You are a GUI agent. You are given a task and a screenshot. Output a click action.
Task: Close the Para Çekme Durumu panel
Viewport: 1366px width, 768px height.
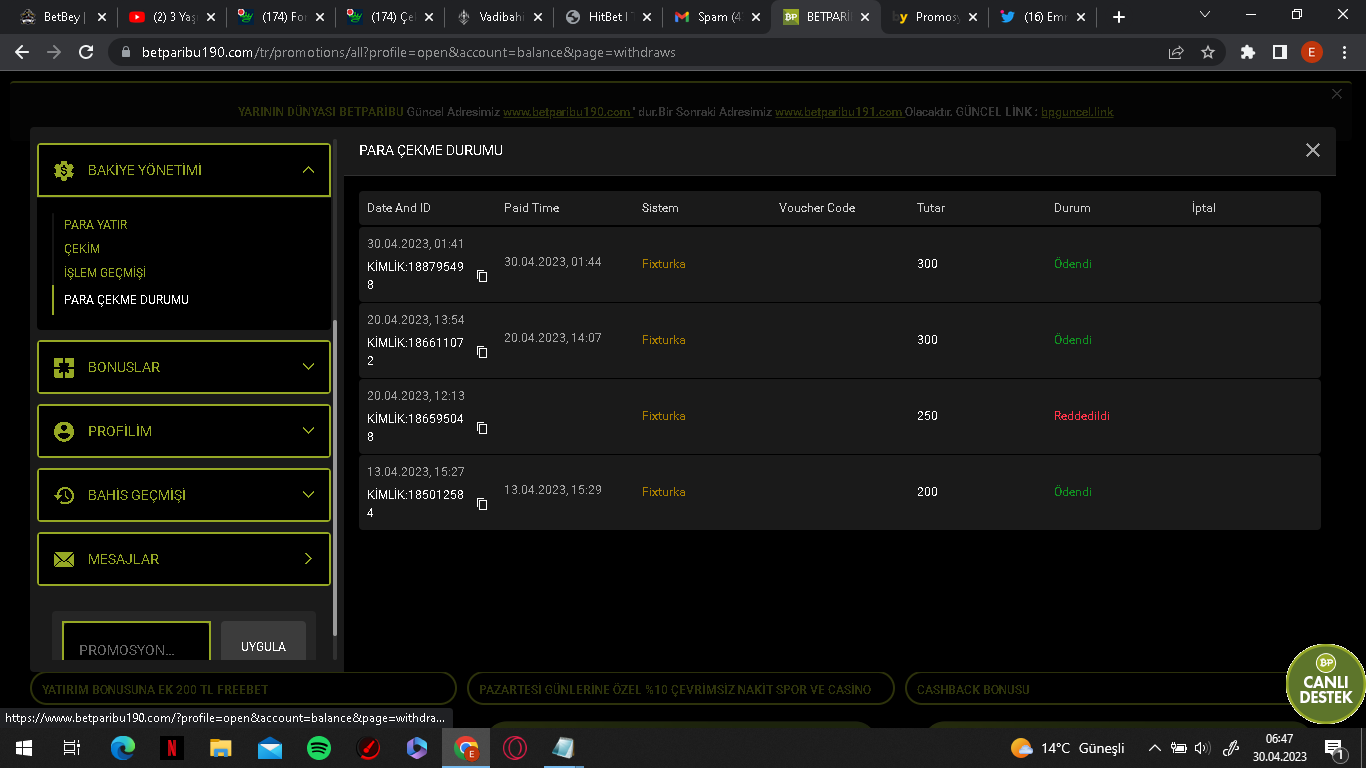coord(1313,150)
